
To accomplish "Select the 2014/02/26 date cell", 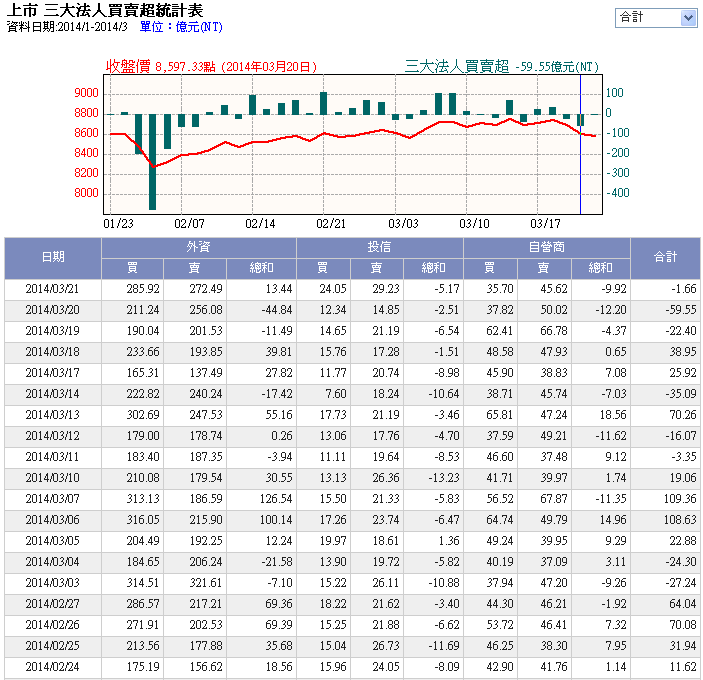I will tap(52, 625).
